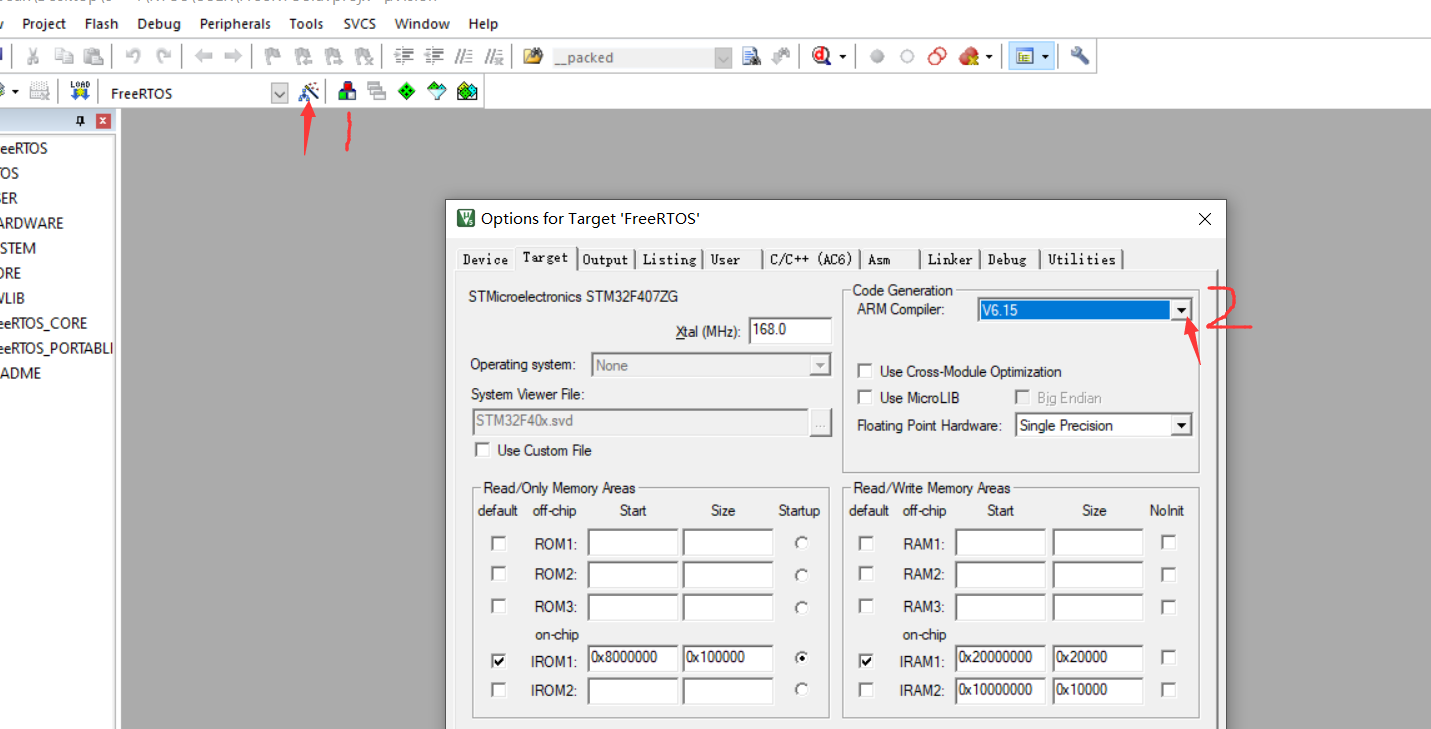Screen dimensions: 1431x729
Task: Check Use Cross-Module Optimization
Action: [865, 370]
